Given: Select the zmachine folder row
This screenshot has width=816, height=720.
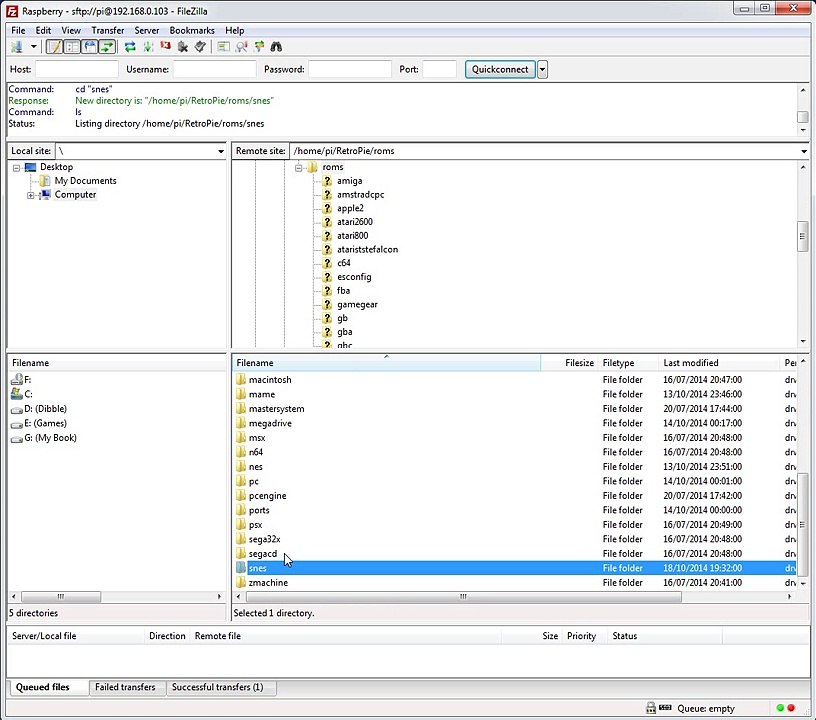Looking at the screenshot, I should click(514, 583).
